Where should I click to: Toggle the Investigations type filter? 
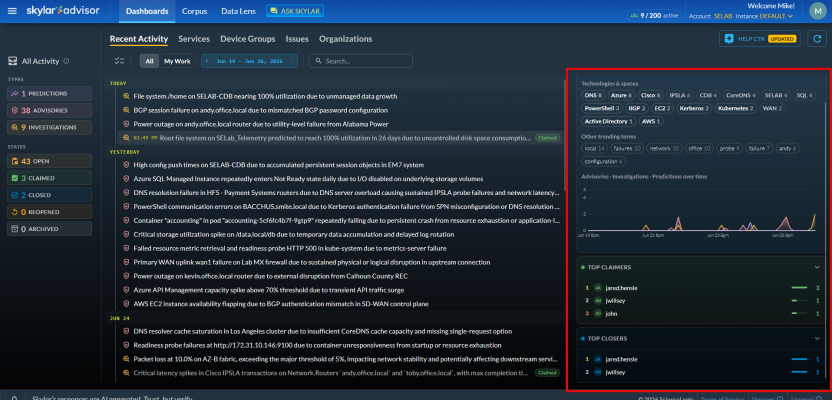click(x=49, y=127)
